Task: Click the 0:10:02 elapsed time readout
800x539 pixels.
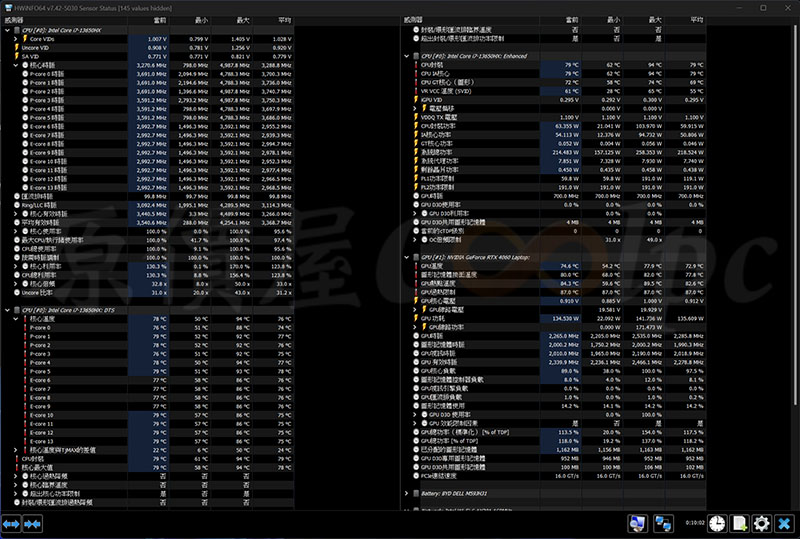Action: [694, 523]
